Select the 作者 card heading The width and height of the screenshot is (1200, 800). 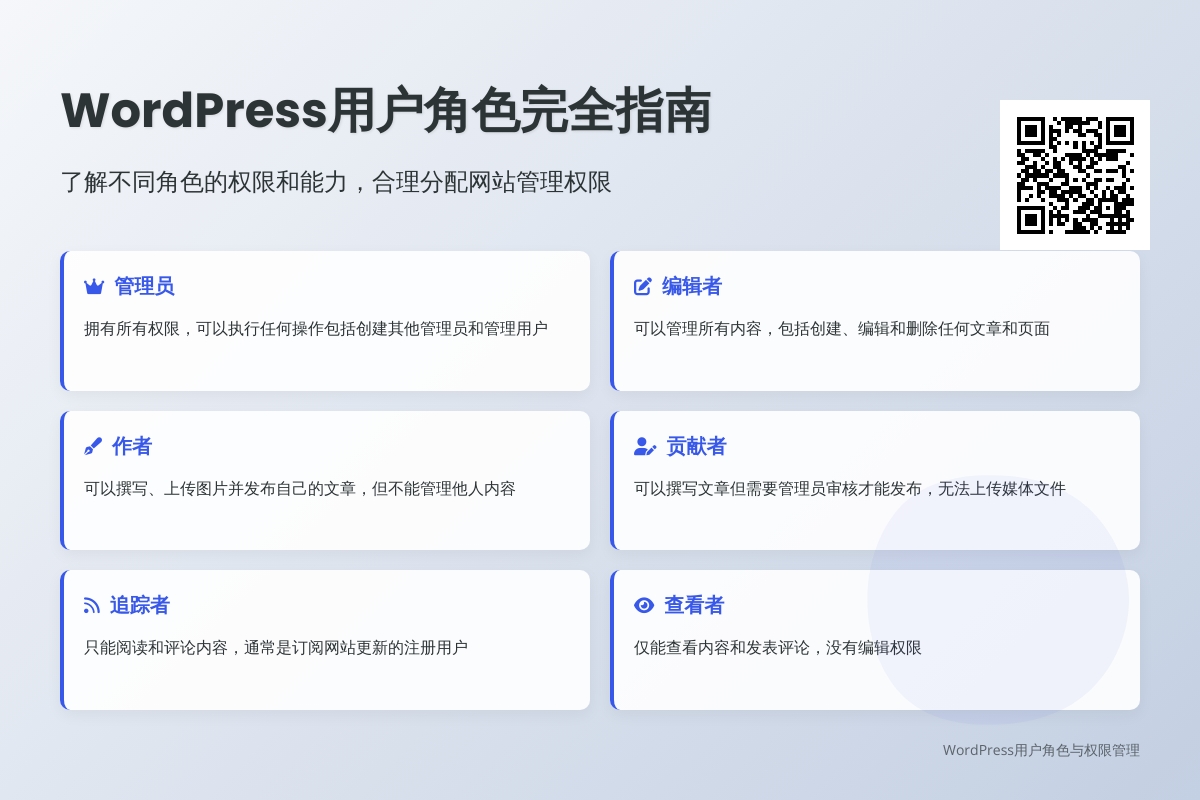(132, 447)
